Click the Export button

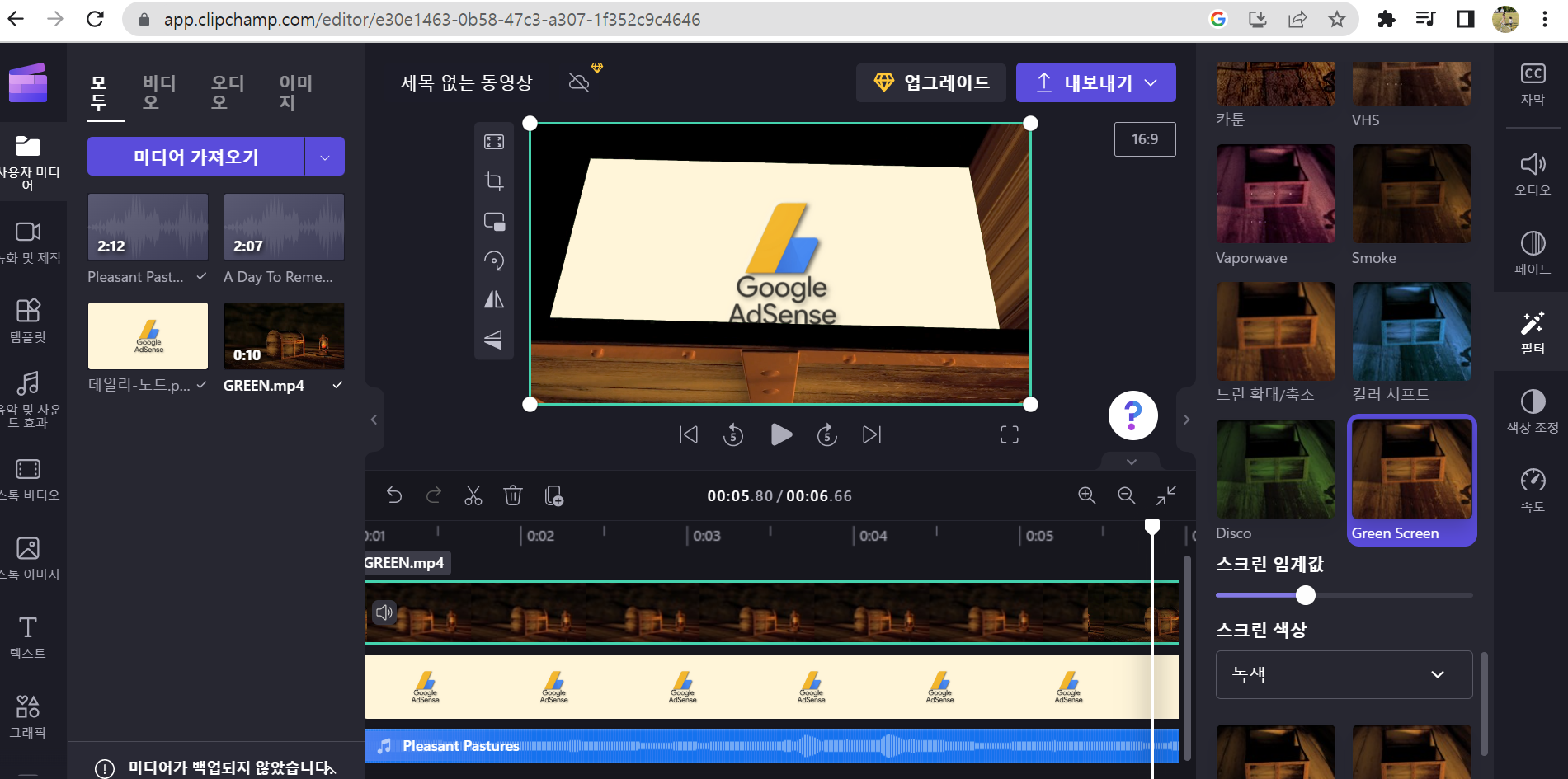[x=1096, y=82]
